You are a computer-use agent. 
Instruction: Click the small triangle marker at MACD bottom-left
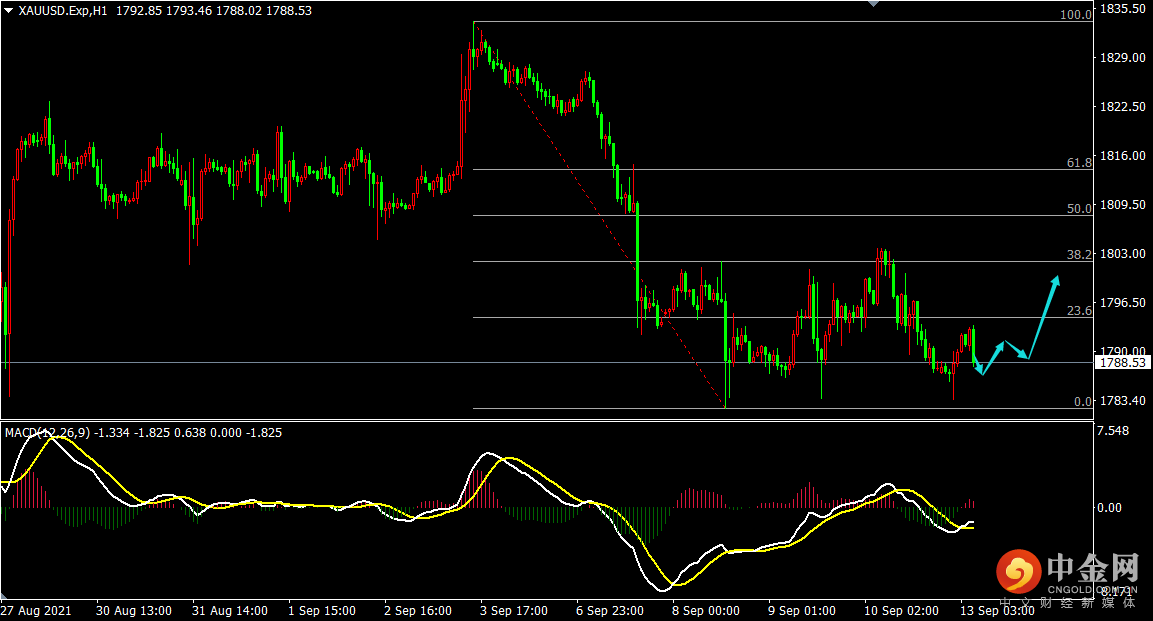4,596
